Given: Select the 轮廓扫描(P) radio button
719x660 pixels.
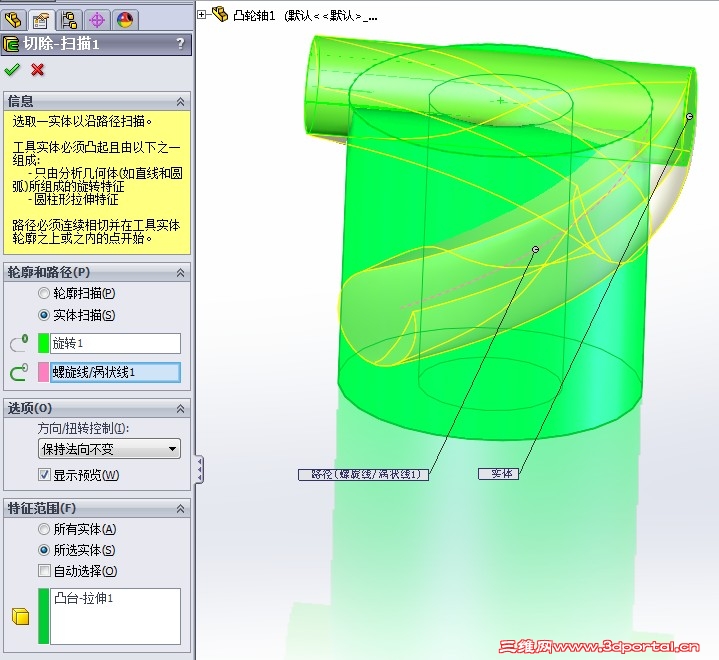Looking at the screenshot, I should point(44,293).
